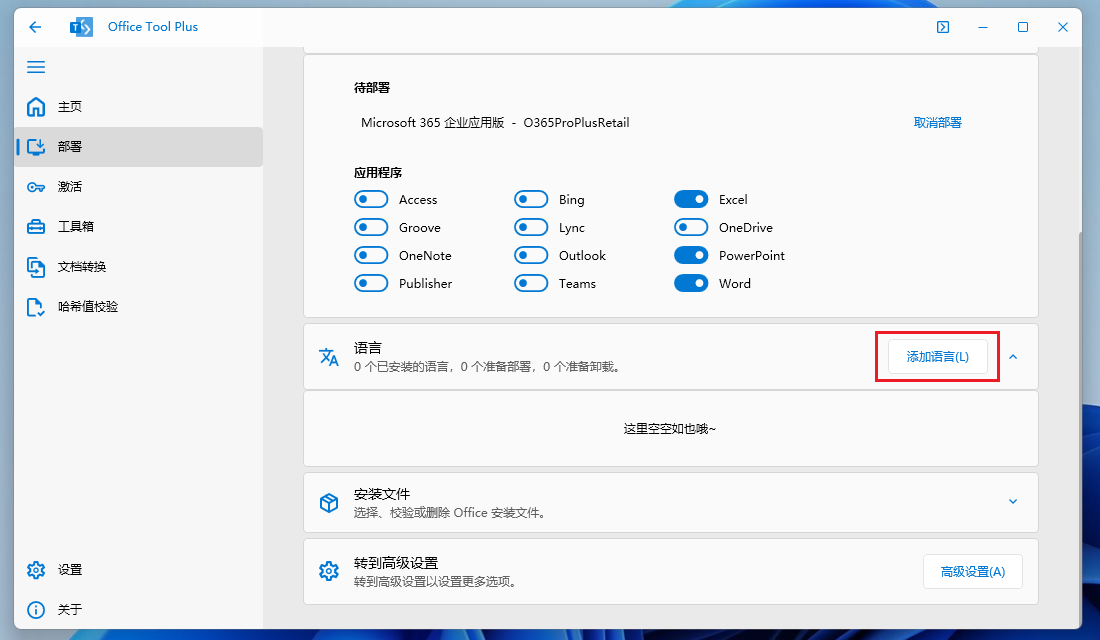Screen dimensions: 1100x640
Task: Click 添加语言(L) button
Action: 938,356
